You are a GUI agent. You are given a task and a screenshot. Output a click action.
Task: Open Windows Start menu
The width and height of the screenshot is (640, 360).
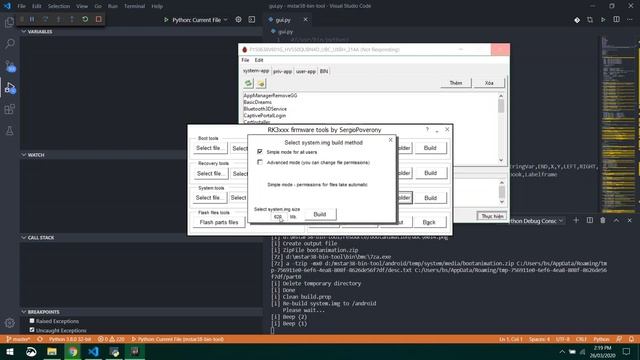pyautogui.click(x=9, y=351)
